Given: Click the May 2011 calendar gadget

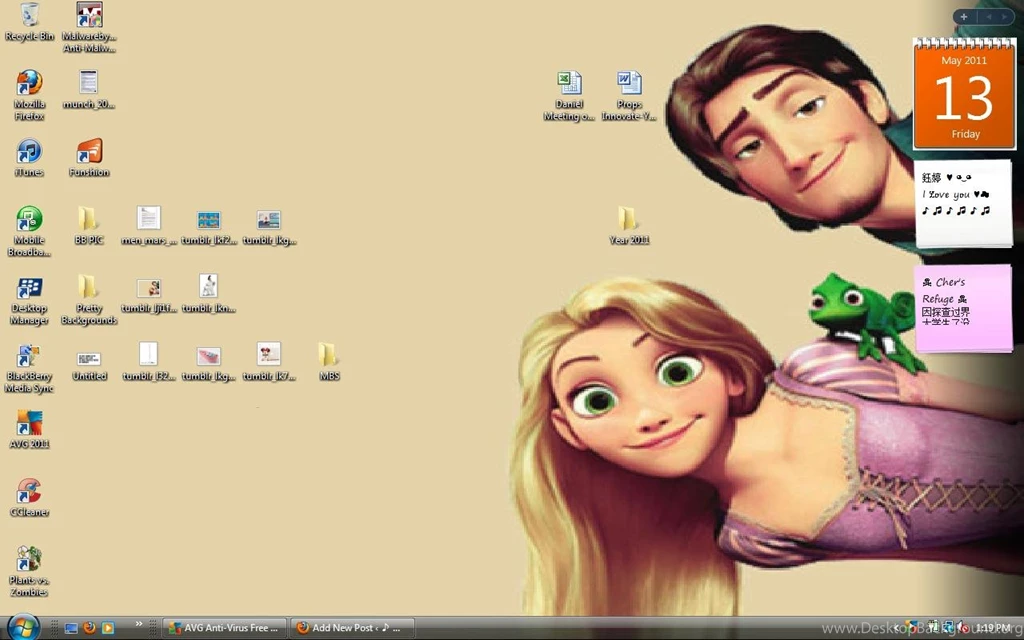Looking at the screenshot, I should 964,93.
